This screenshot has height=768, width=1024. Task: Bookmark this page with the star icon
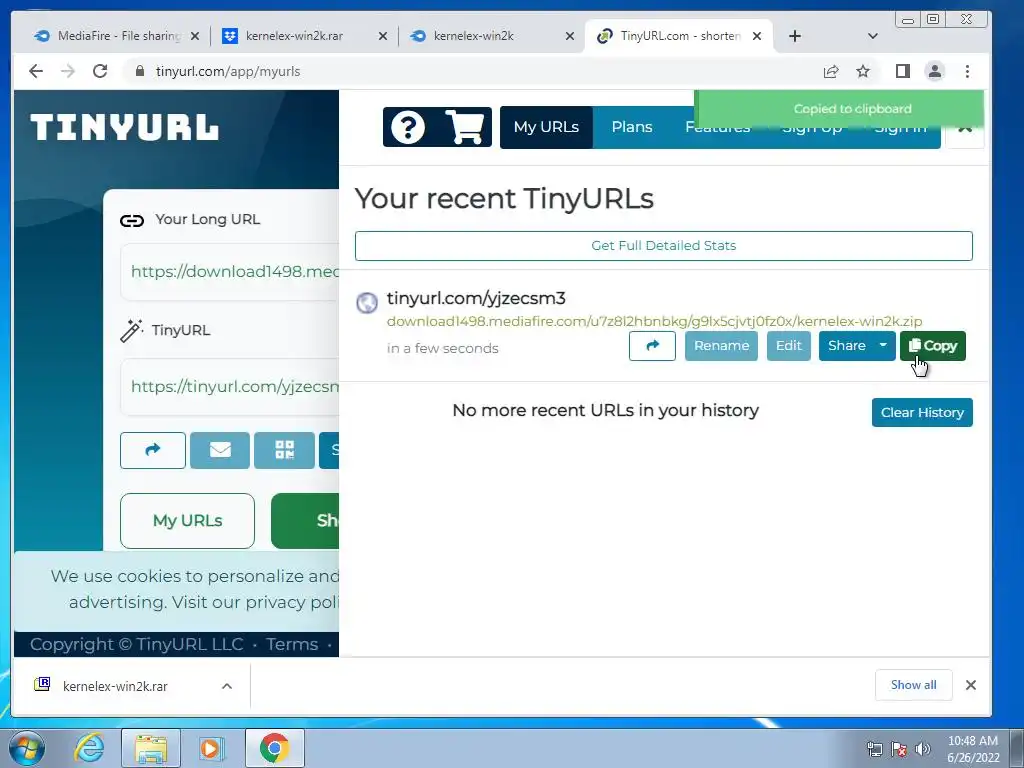[863, 71]
